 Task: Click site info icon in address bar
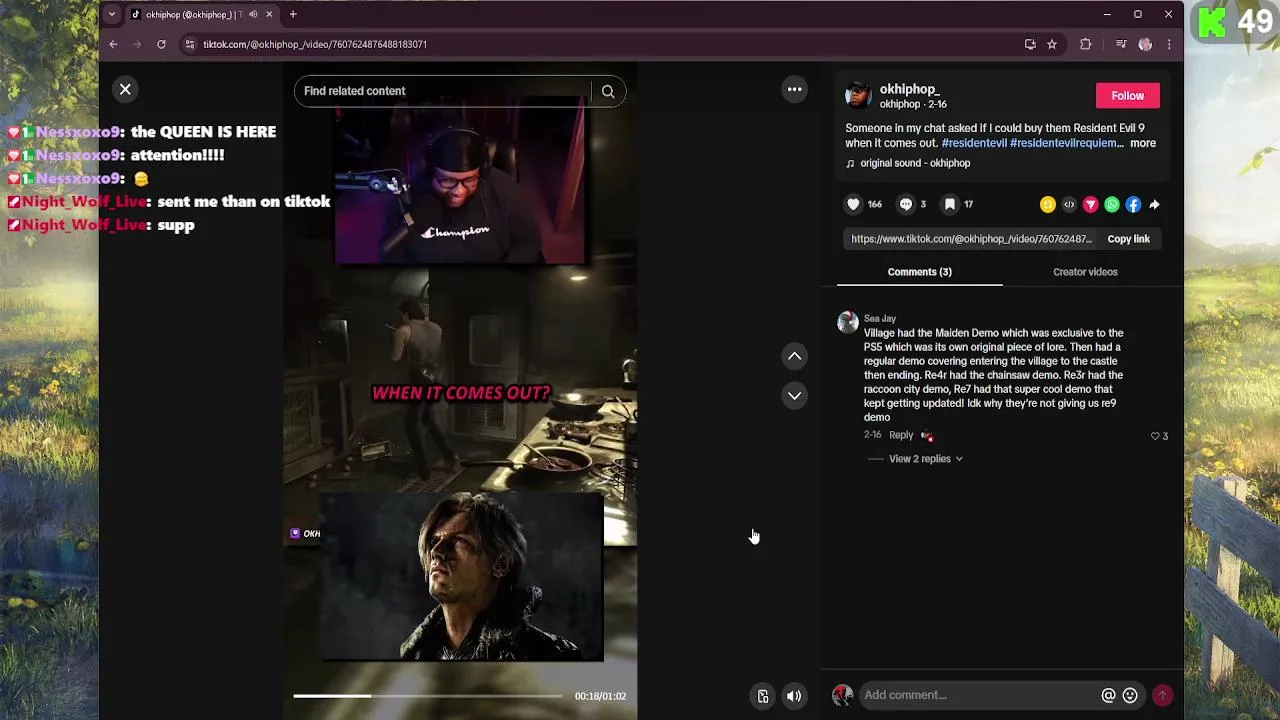point(189,44)
